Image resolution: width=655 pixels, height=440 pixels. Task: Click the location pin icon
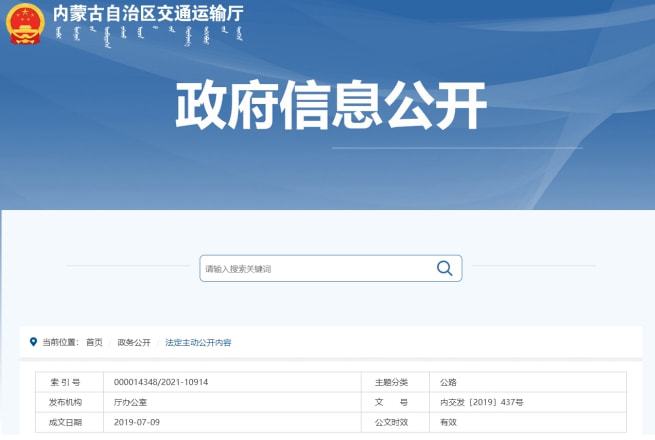(33, 342)
